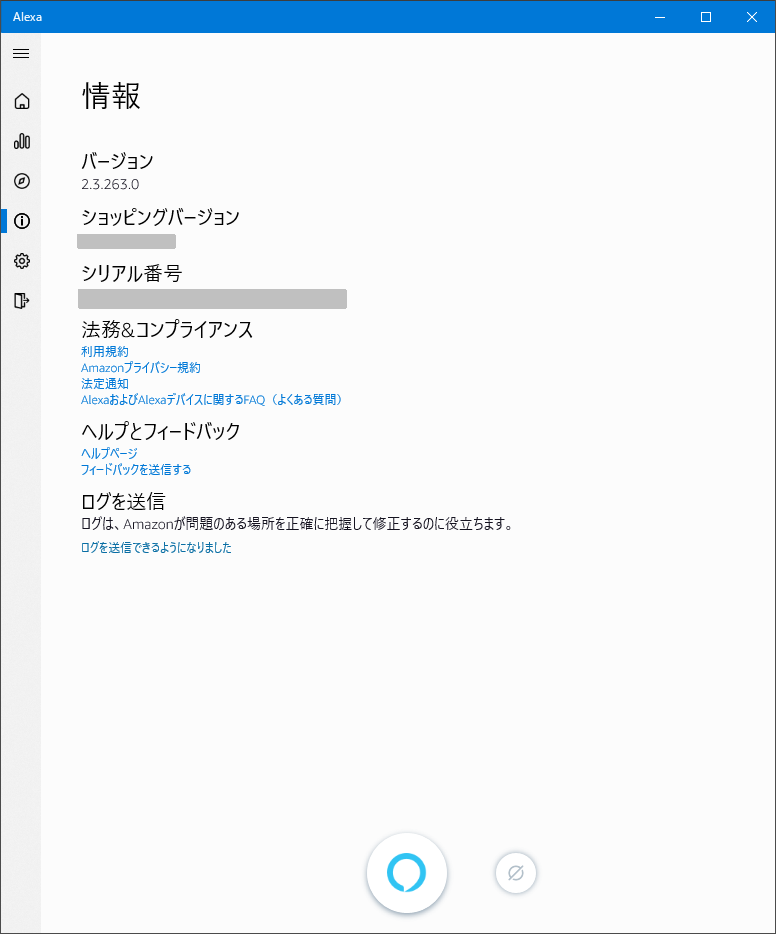776x934 pixels.
Task: Open the bar chart activity icon
Action: point(22,141)
